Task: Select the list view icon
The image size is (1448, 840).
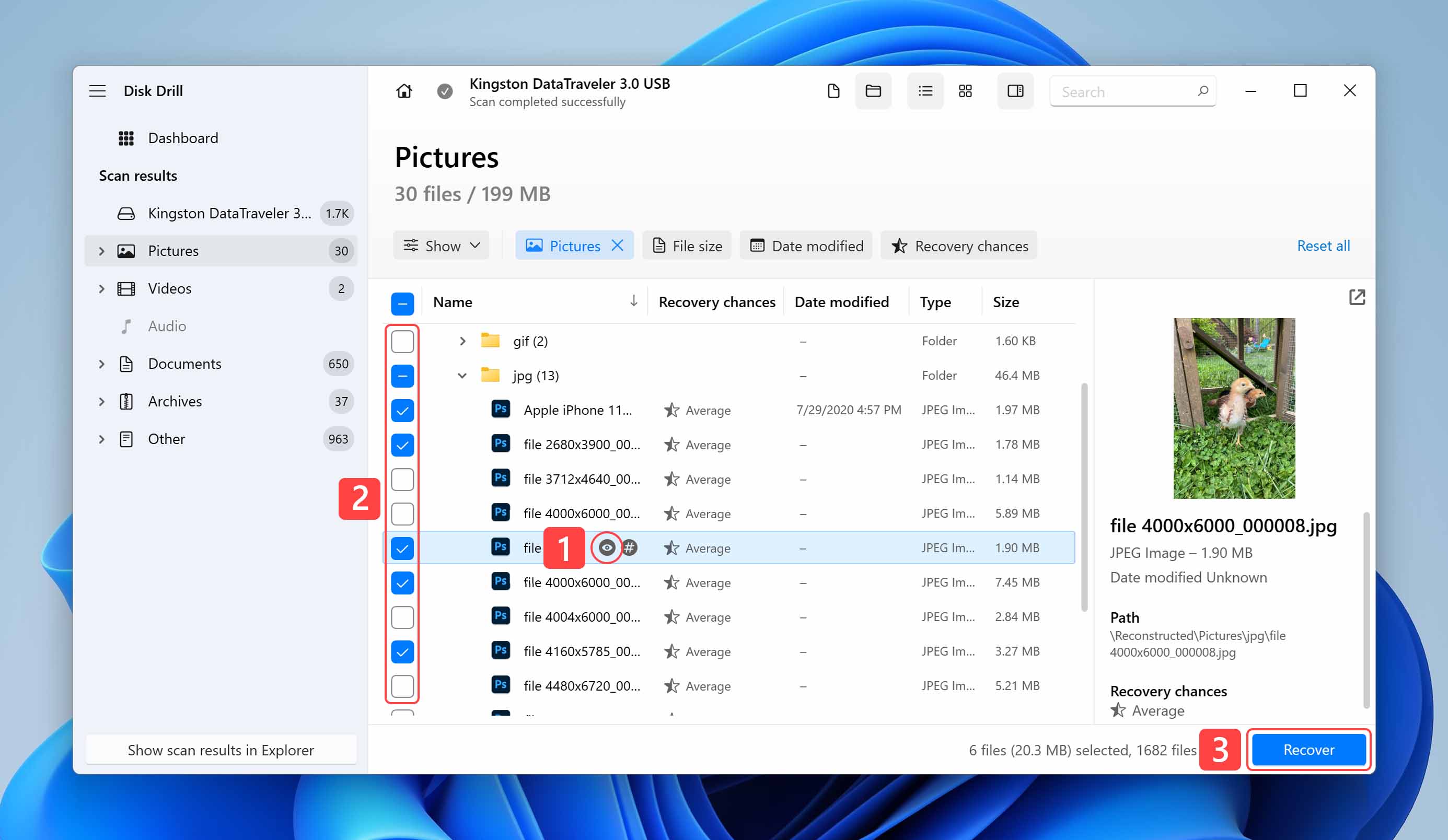Action: [924, 90]
